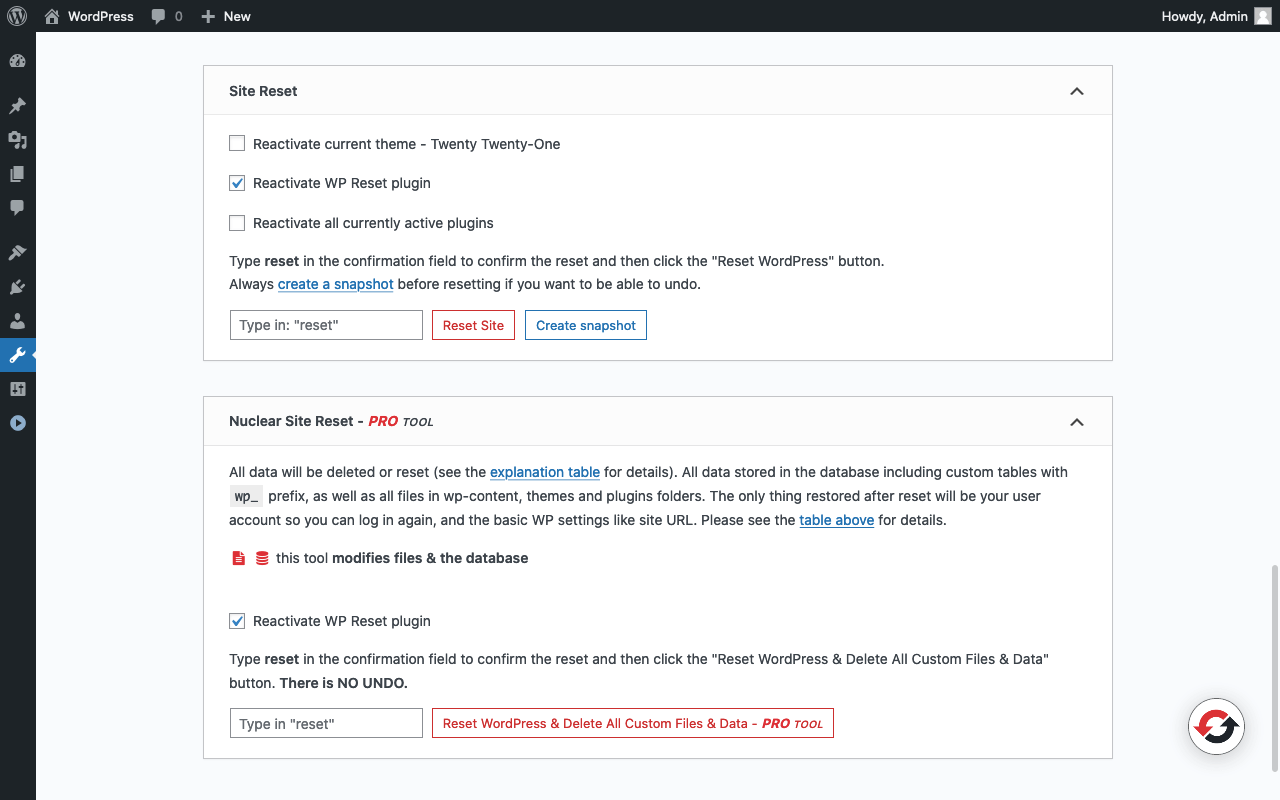Open Pages sidebar icon
This screenshot has height=800, width=1280.
coord(17,174)
